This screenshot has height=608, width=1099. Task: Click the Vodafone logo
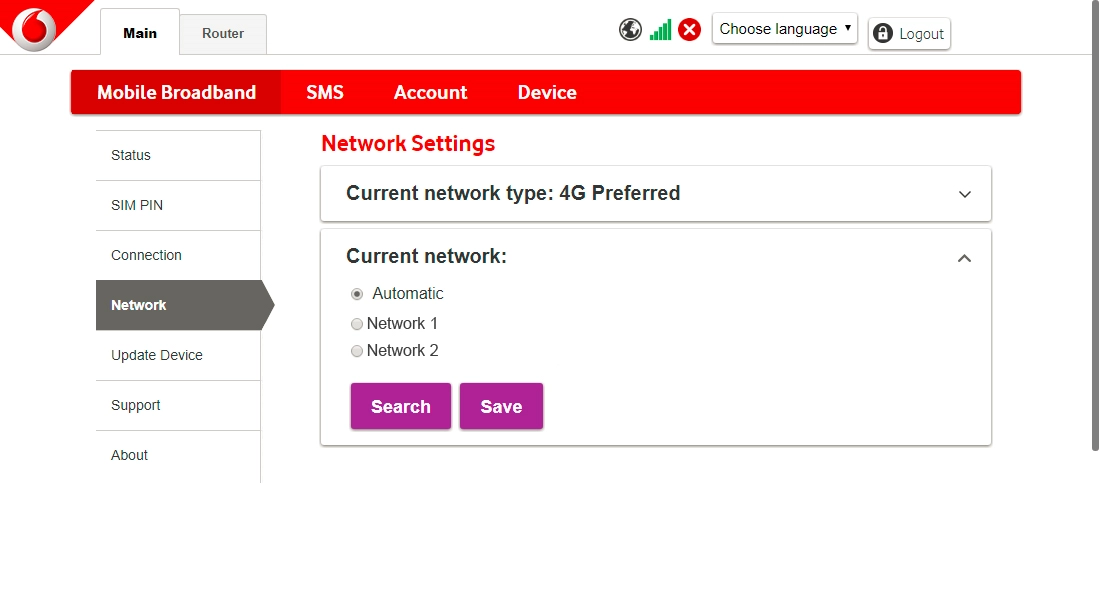tap(36, 28)
